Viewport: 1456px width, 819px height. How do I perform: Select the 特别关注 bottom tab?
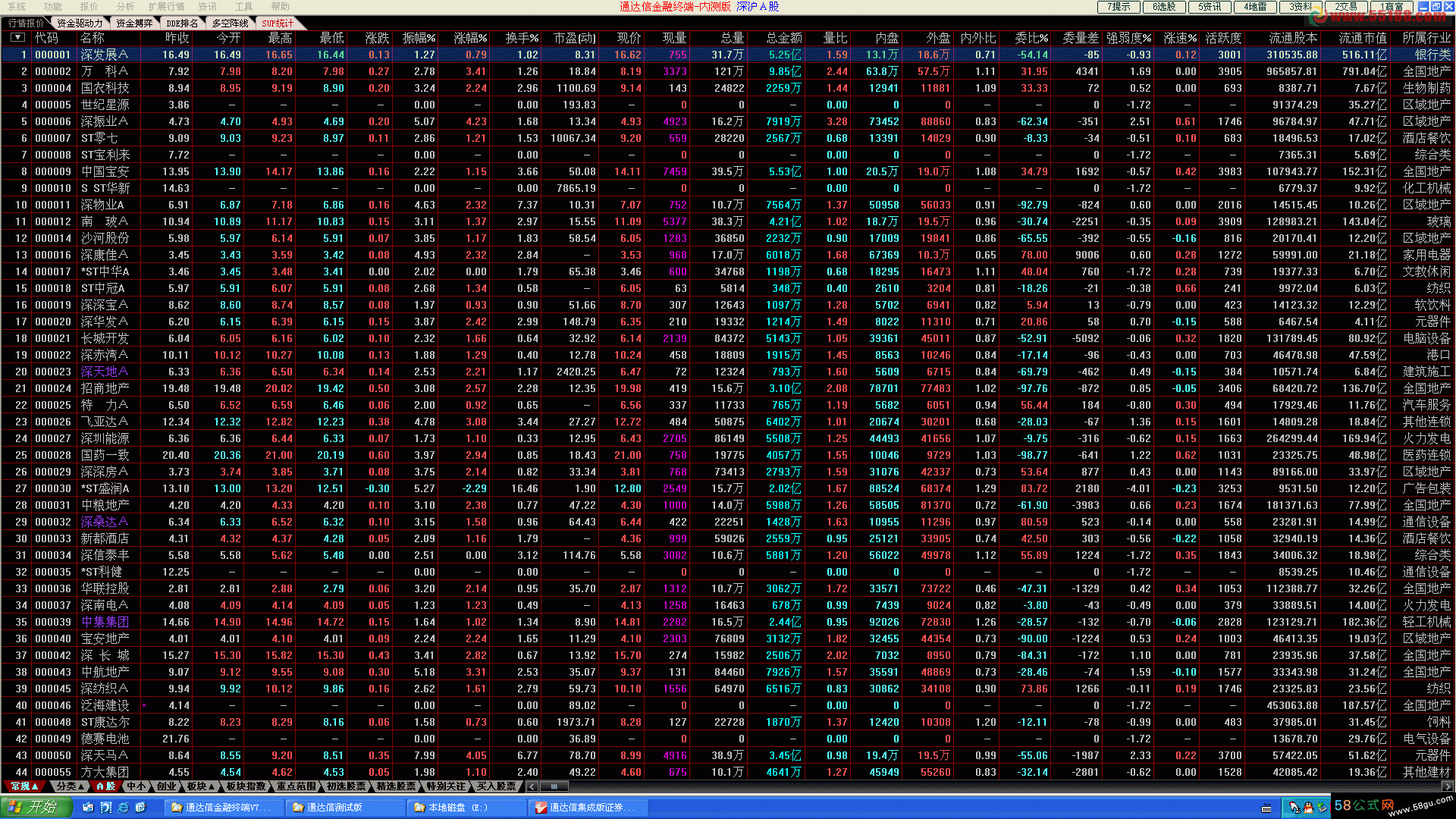click(447, 786)
